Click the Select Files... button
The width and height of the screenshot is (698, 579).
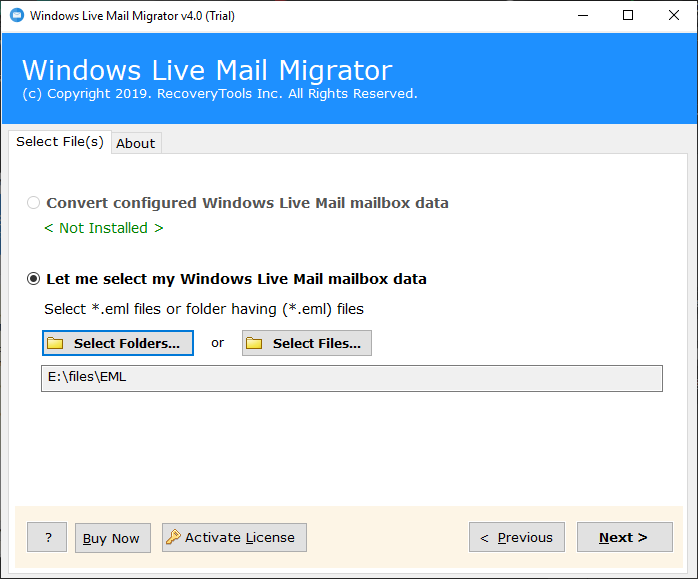[307, 343]
